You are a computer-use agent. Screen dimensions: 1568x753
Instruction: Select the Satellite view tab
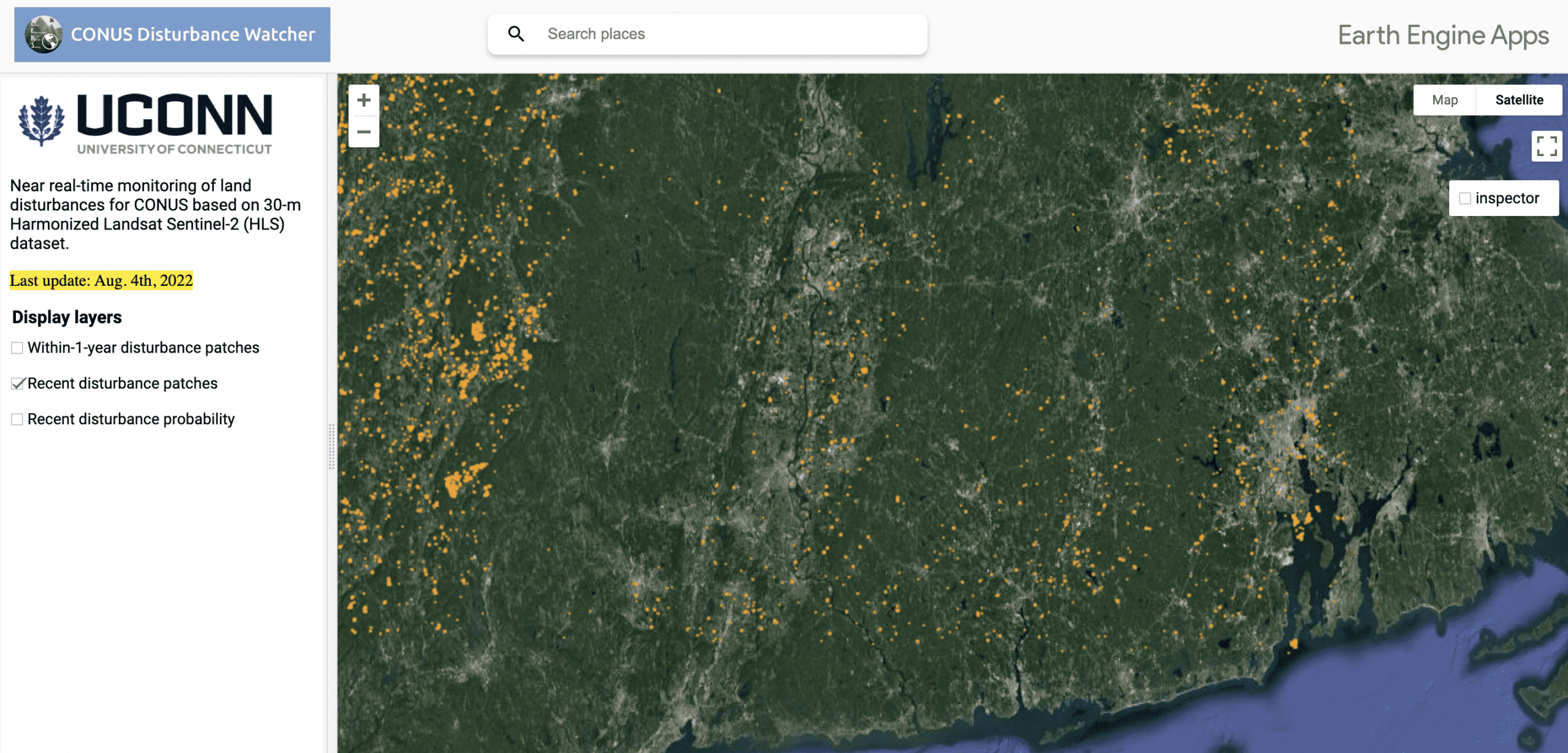(x=1518, y=99)
